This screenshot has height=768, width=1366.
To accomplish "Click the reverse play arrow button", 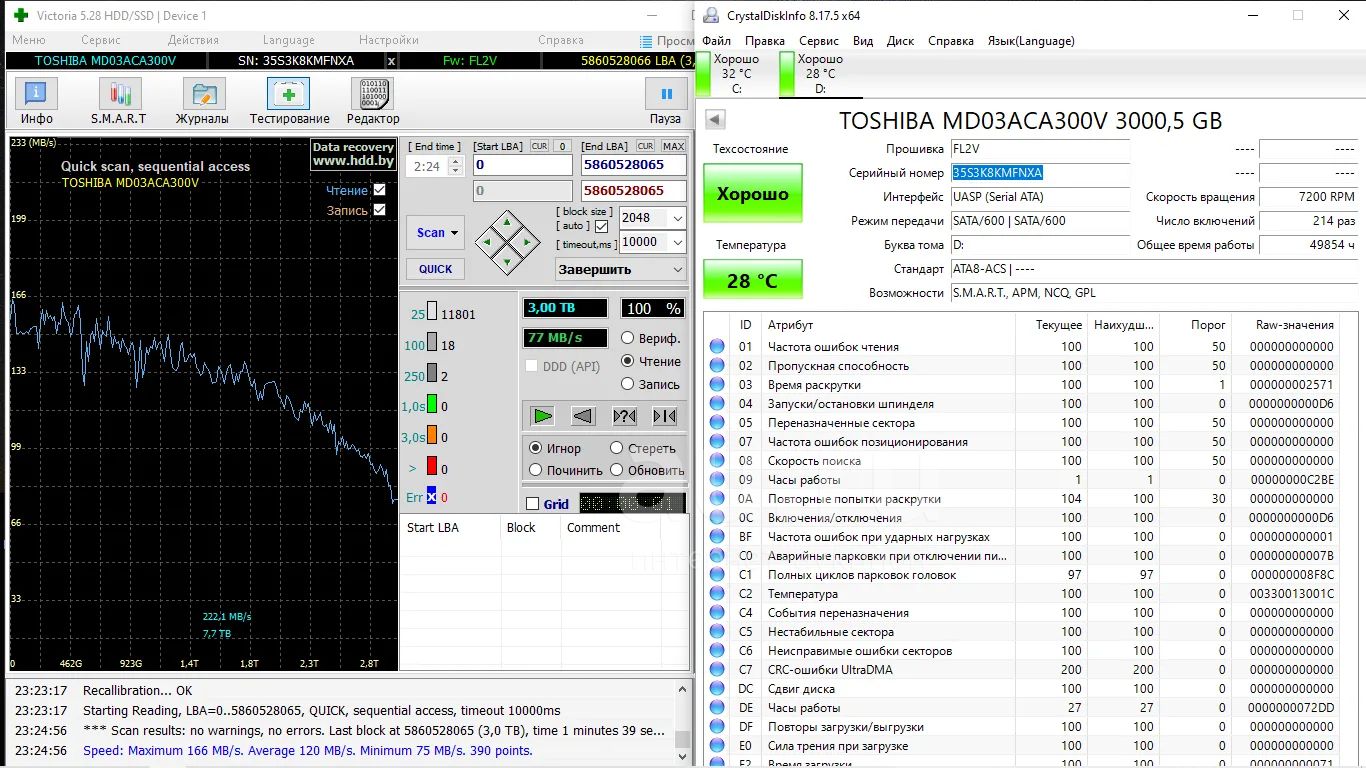I will pyautogui.click(x=583, y=416).
